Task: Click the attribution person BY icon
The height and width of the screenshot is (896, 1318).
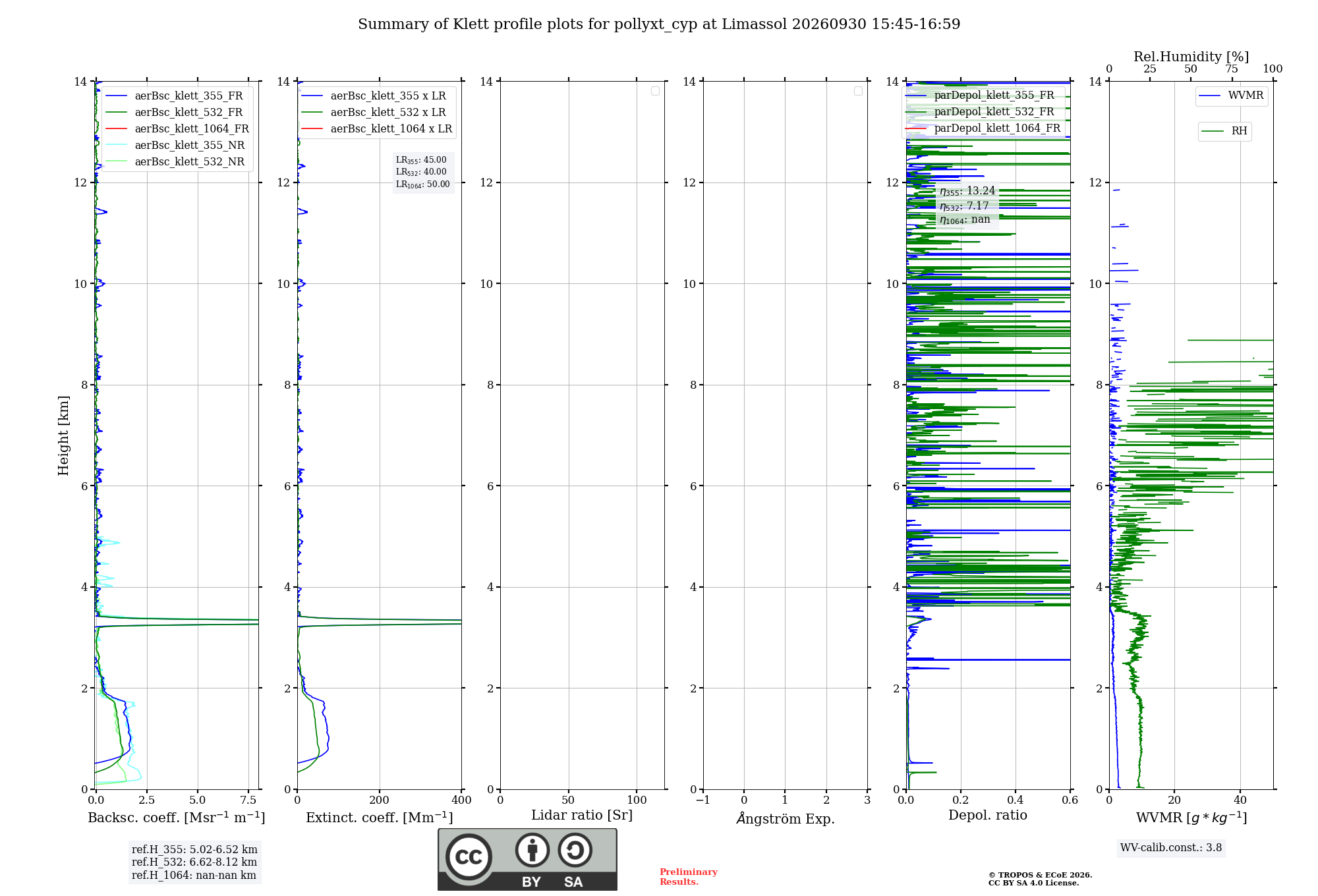Action: pos(532,850)
